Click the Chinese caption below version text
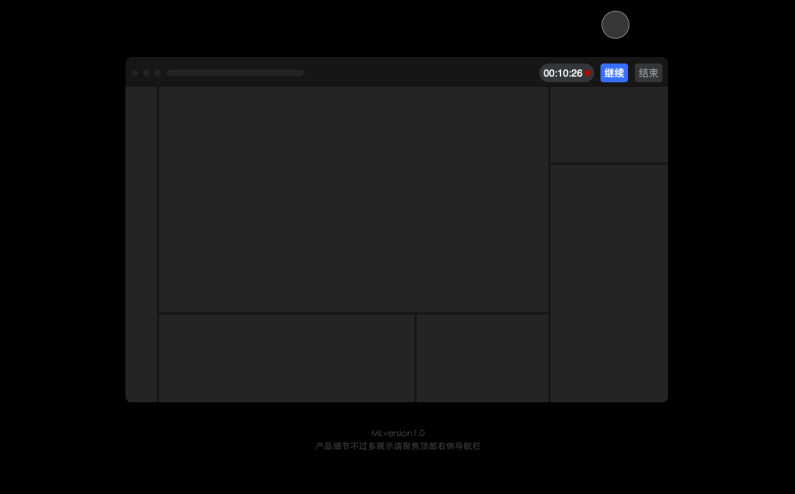Viewport: 795px width, 494px height. coord(398,446)
